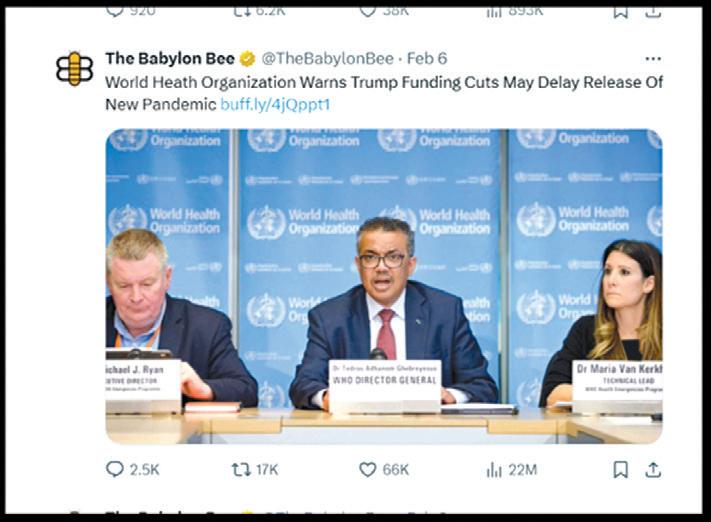Share the Babylon Bee post
The width and height of the screenshot is (711, 522).
653,470
